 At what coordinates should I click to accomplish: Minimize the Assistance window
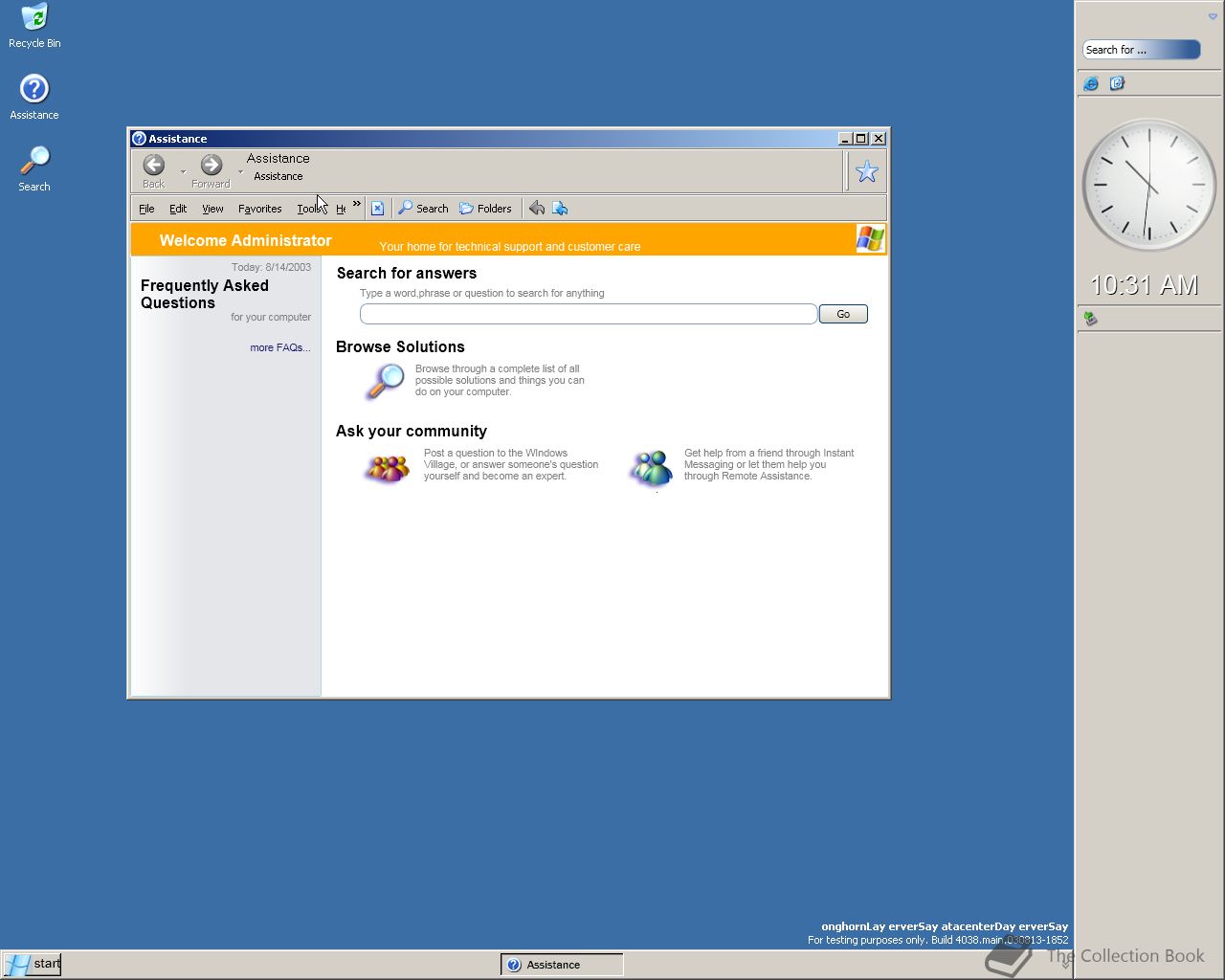(x=845, y=139)
